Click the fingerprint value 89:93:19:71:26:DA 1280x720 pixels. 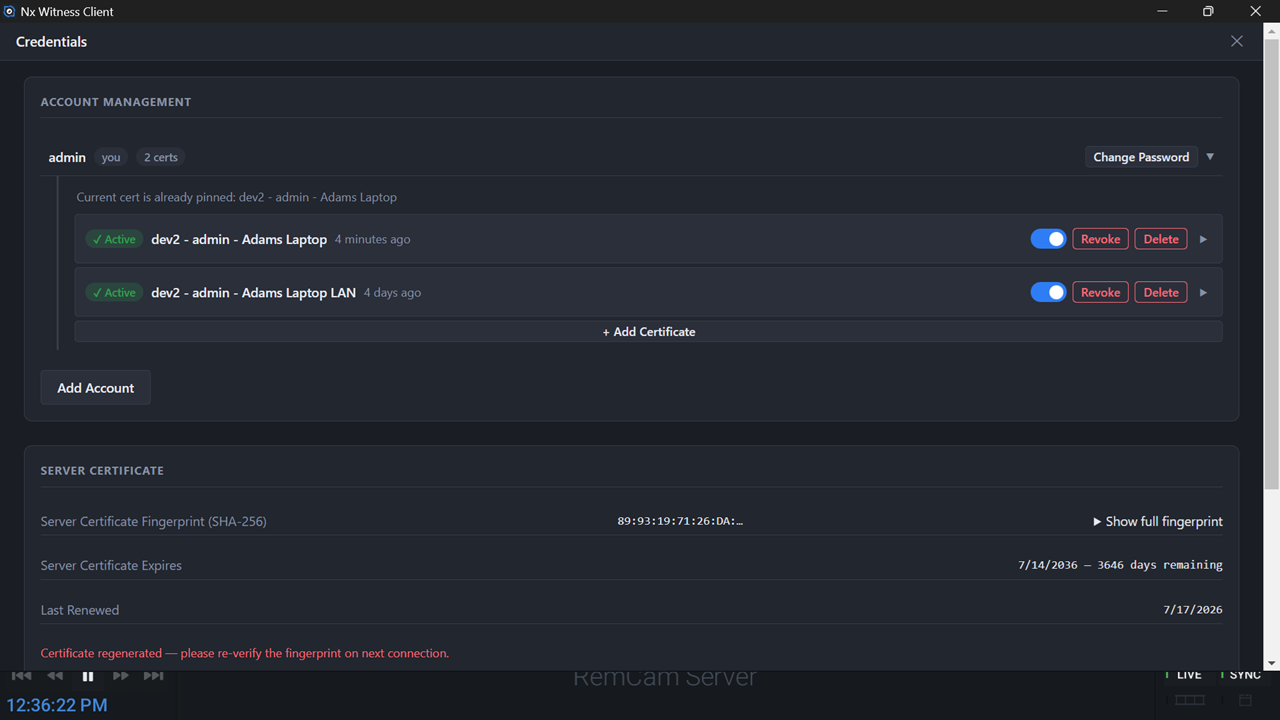point(680,521)
